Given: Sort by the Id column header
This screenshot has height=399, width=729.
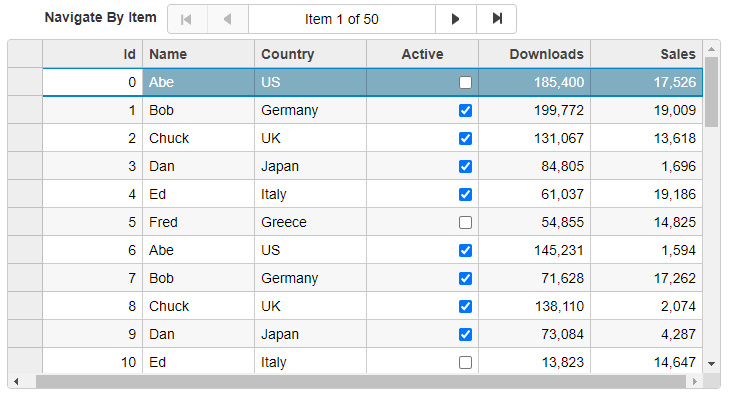Looking at the screenshot, I should tap(93, 54).
